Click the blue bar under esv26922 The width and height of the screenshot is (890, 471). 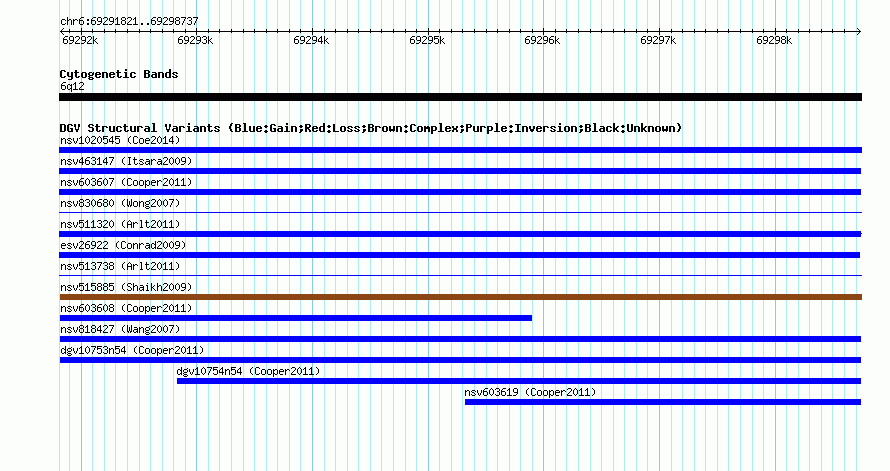(x=460, y=255)
